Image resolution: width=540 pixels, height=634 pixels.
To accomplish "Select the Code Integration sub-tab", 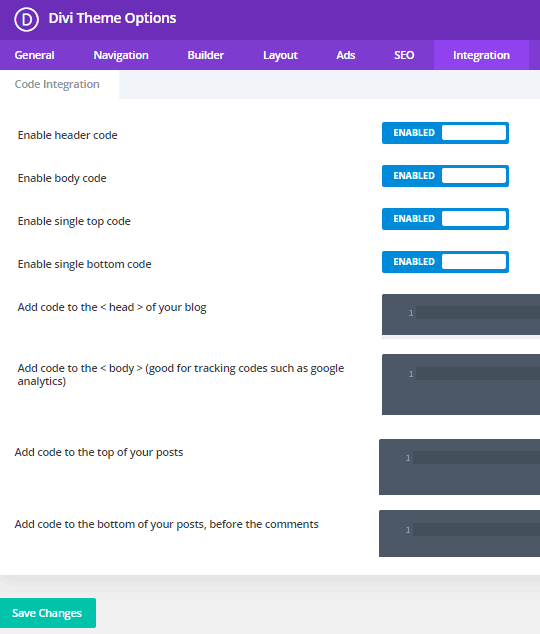I will (57, 84).
